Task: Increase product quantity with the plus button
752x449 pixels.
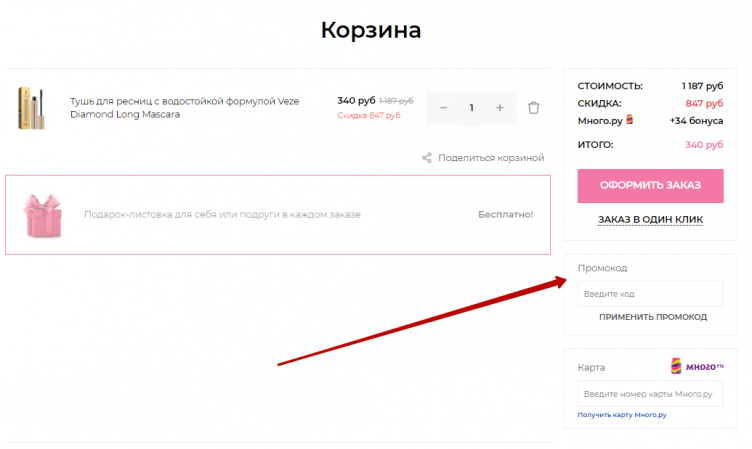Action: (500, 108)
